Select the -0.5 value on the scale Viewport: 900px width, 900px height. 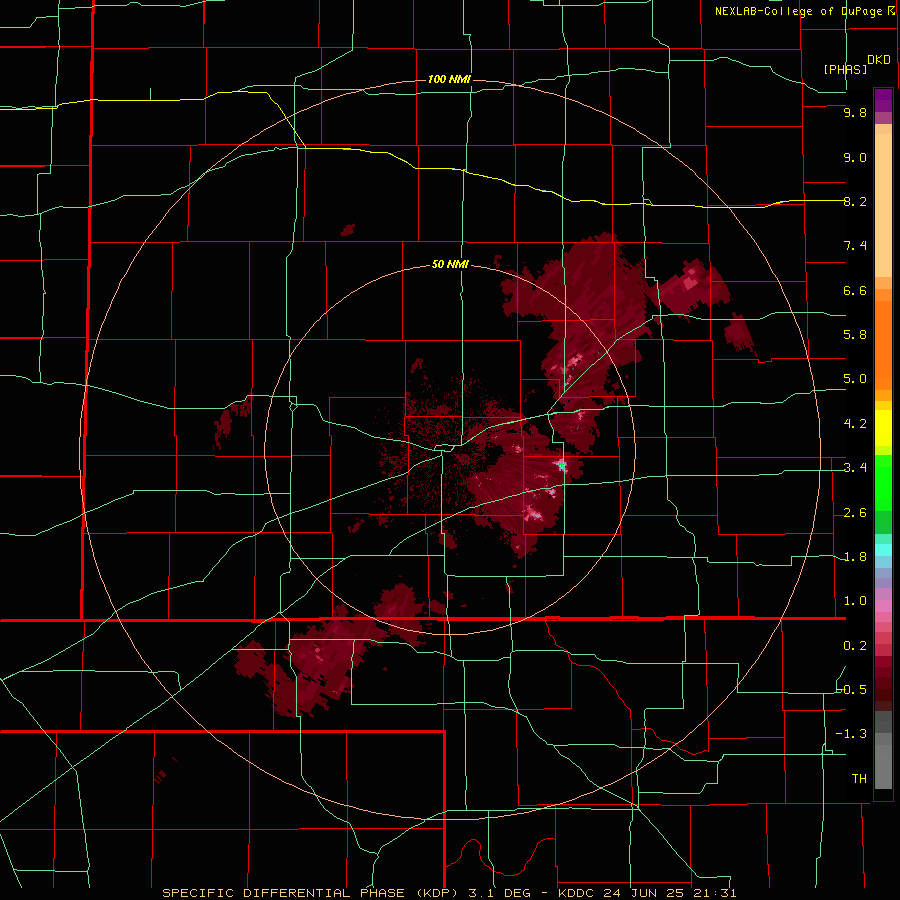852,689
